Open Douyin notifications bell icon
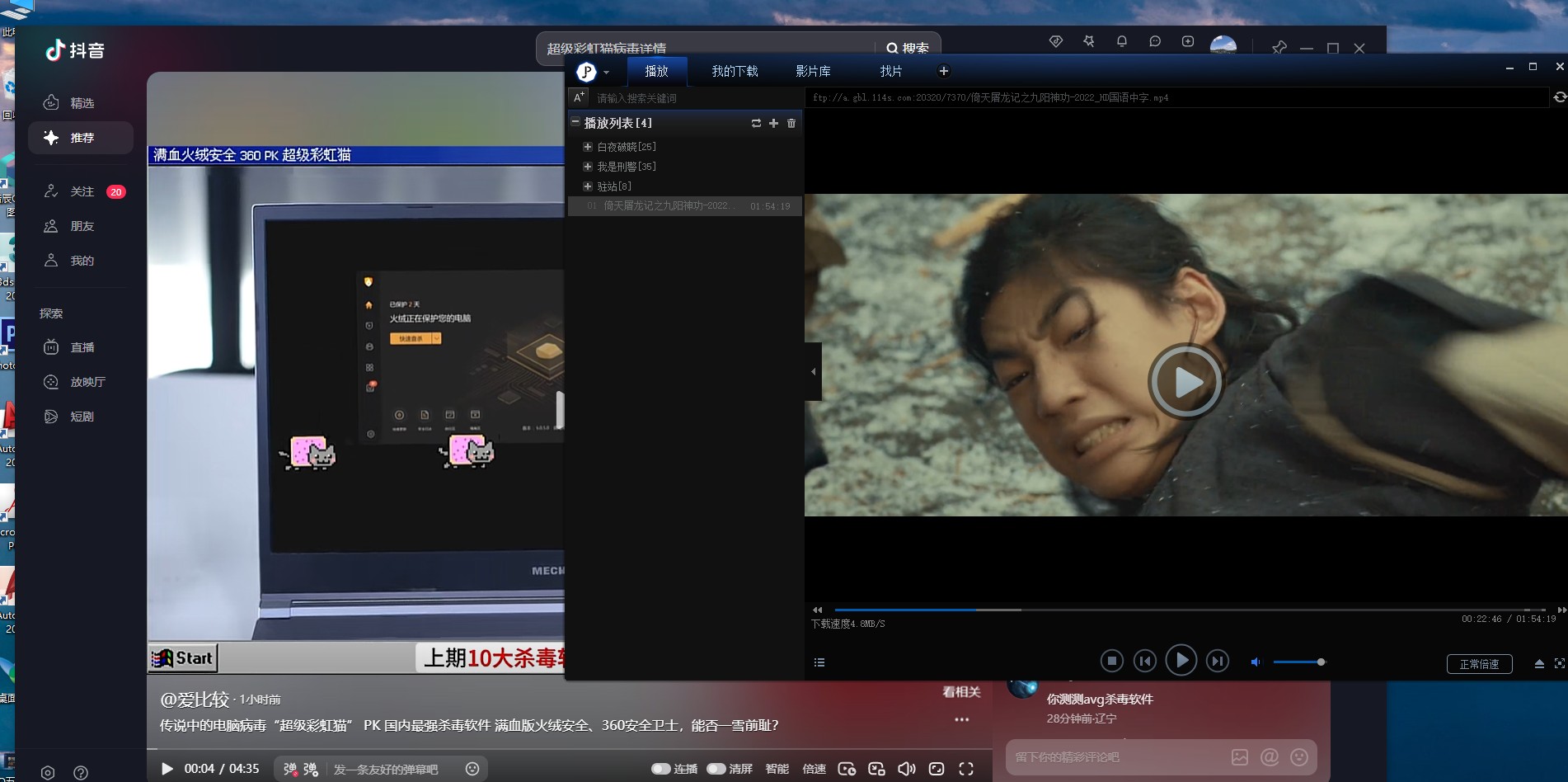The height and width of the screenshot is (782, 1568). (1122, 41)
